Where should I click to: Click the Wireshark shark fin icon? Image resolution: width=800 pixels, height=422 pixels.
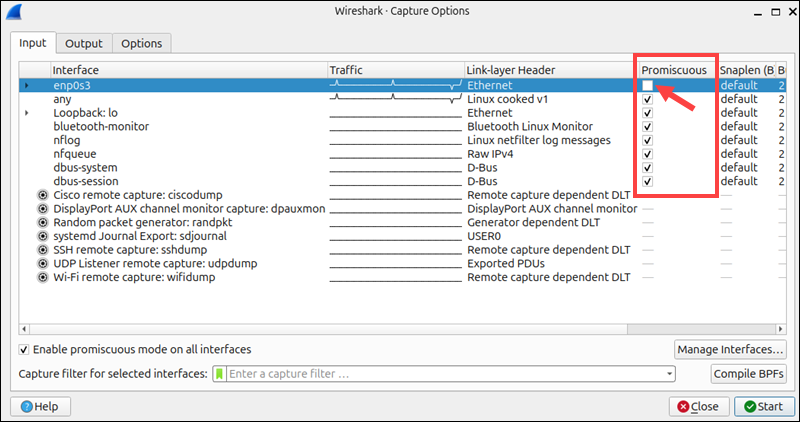click(x=14, y=11)
